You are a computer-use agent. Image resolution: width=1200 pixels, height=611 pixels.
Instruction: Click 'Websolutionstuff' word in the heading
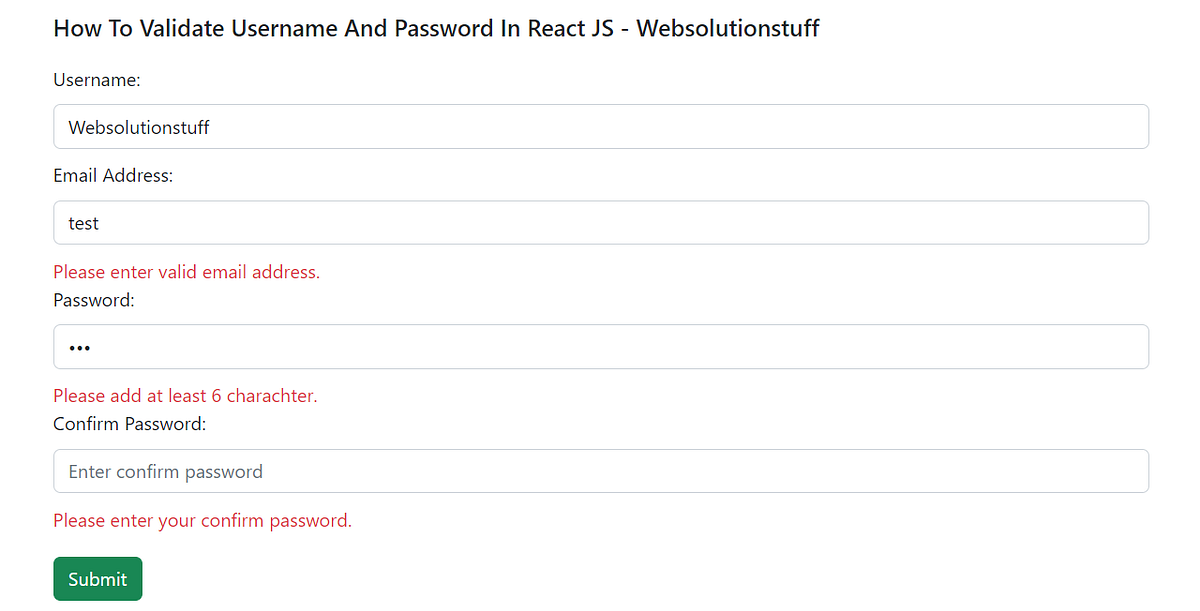click(x=729, y=28)
